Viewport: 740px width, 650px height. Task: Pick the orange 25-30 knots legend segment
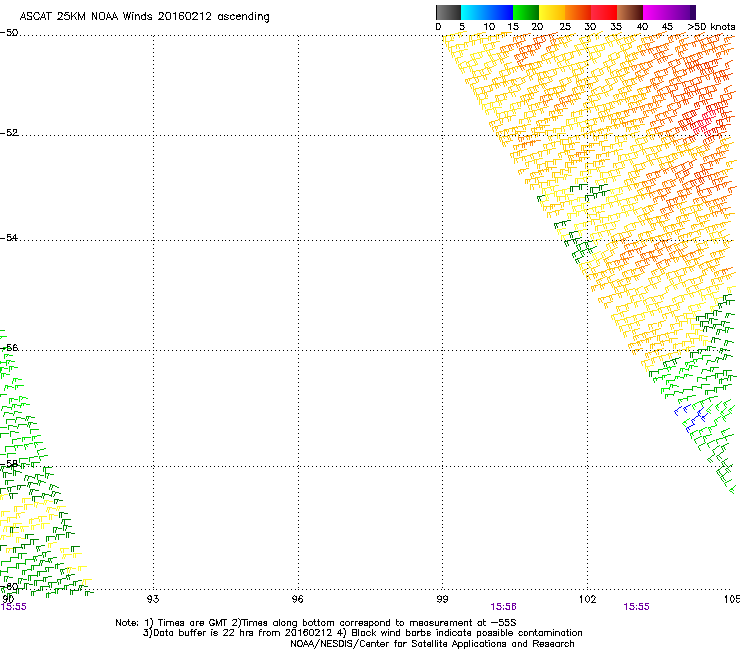[x=578, y=12]
